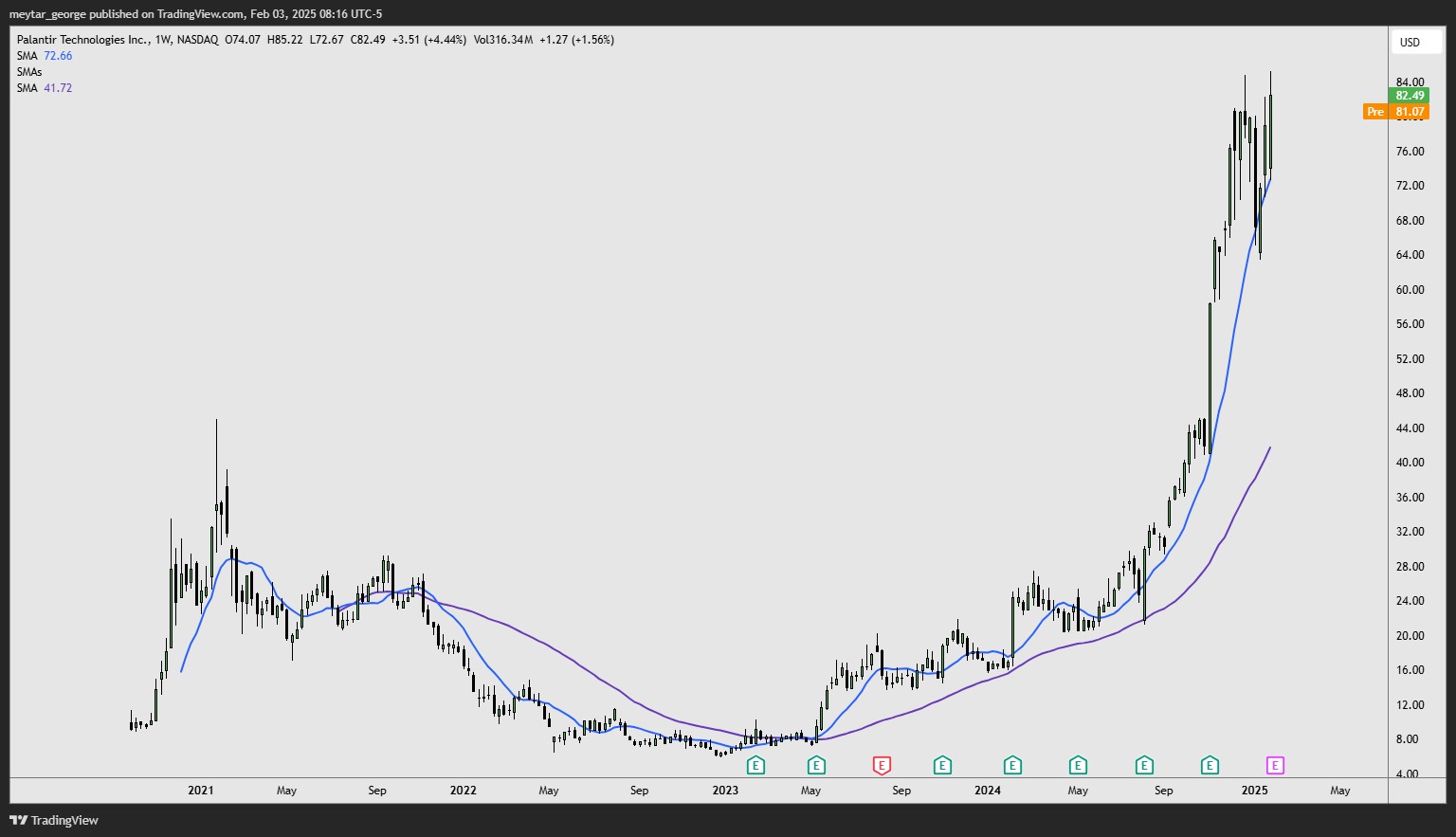Click the 76.00 price axis label
The image size is (1456, 837).
1410,152
